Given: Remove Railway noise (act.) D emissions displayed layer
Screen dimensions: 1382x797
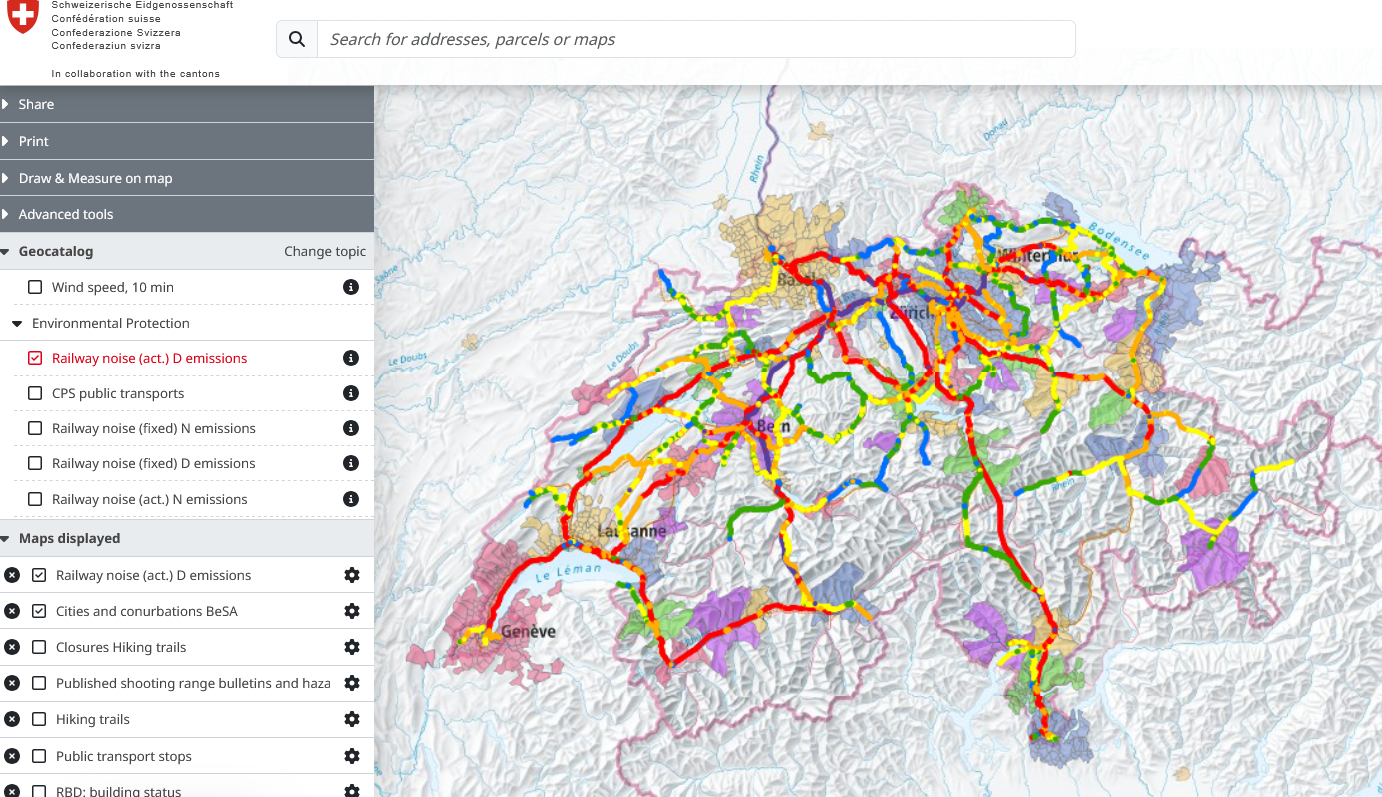Looking at the screenshot, I should click(12, 575).
